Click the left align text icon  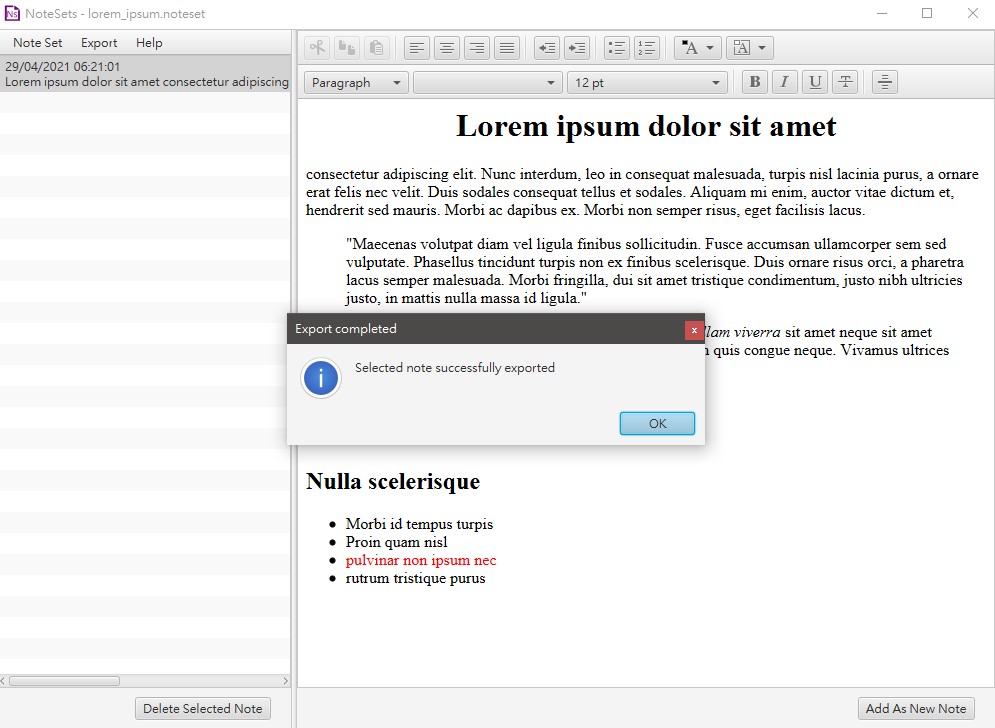[416, 48]
